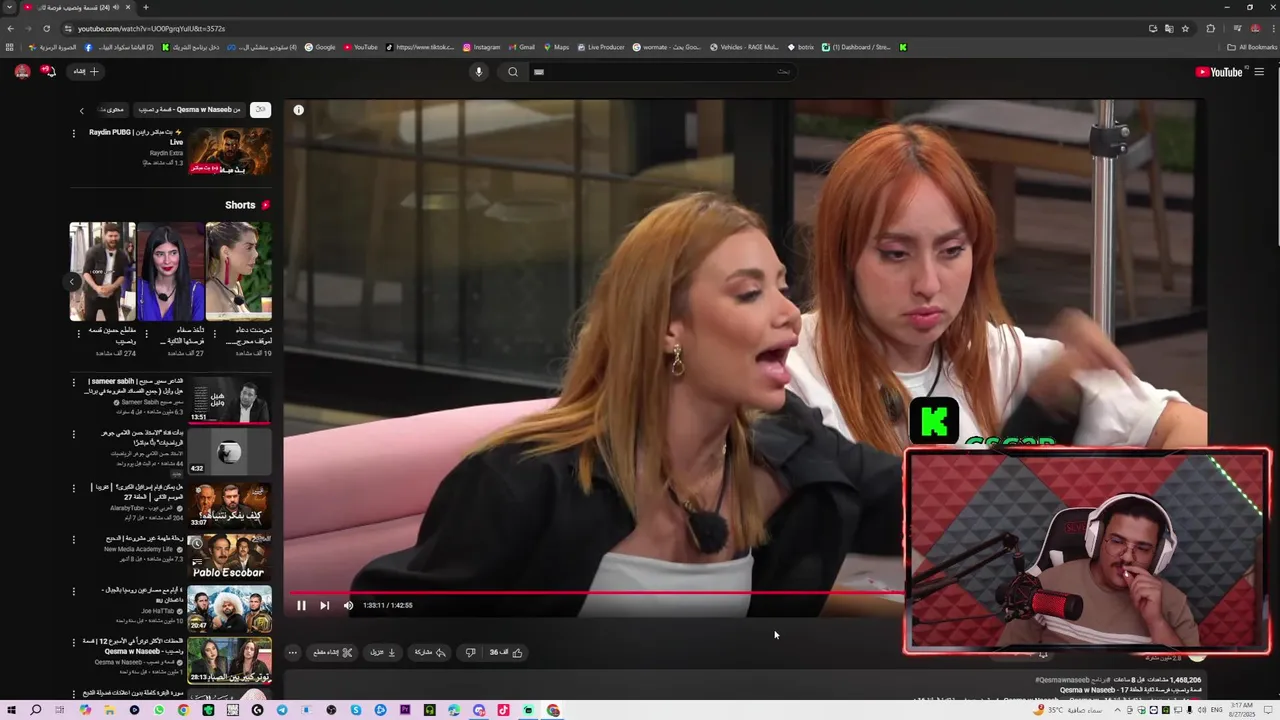The width and height of the screenshot is (1280, 720).
Task: Create a clip with the scissors button
Action: (333, 652)
